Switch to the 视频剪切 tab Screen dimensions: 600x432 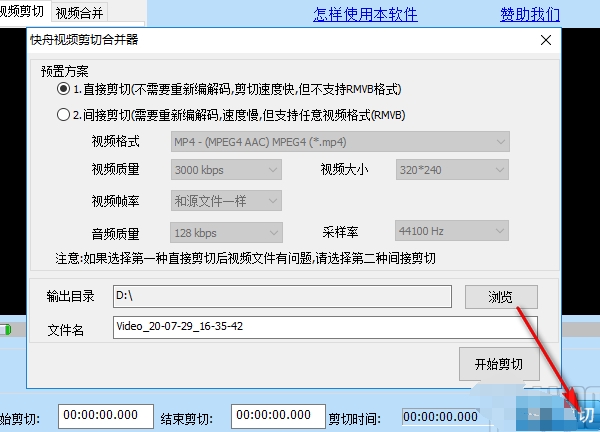point(22,12)
